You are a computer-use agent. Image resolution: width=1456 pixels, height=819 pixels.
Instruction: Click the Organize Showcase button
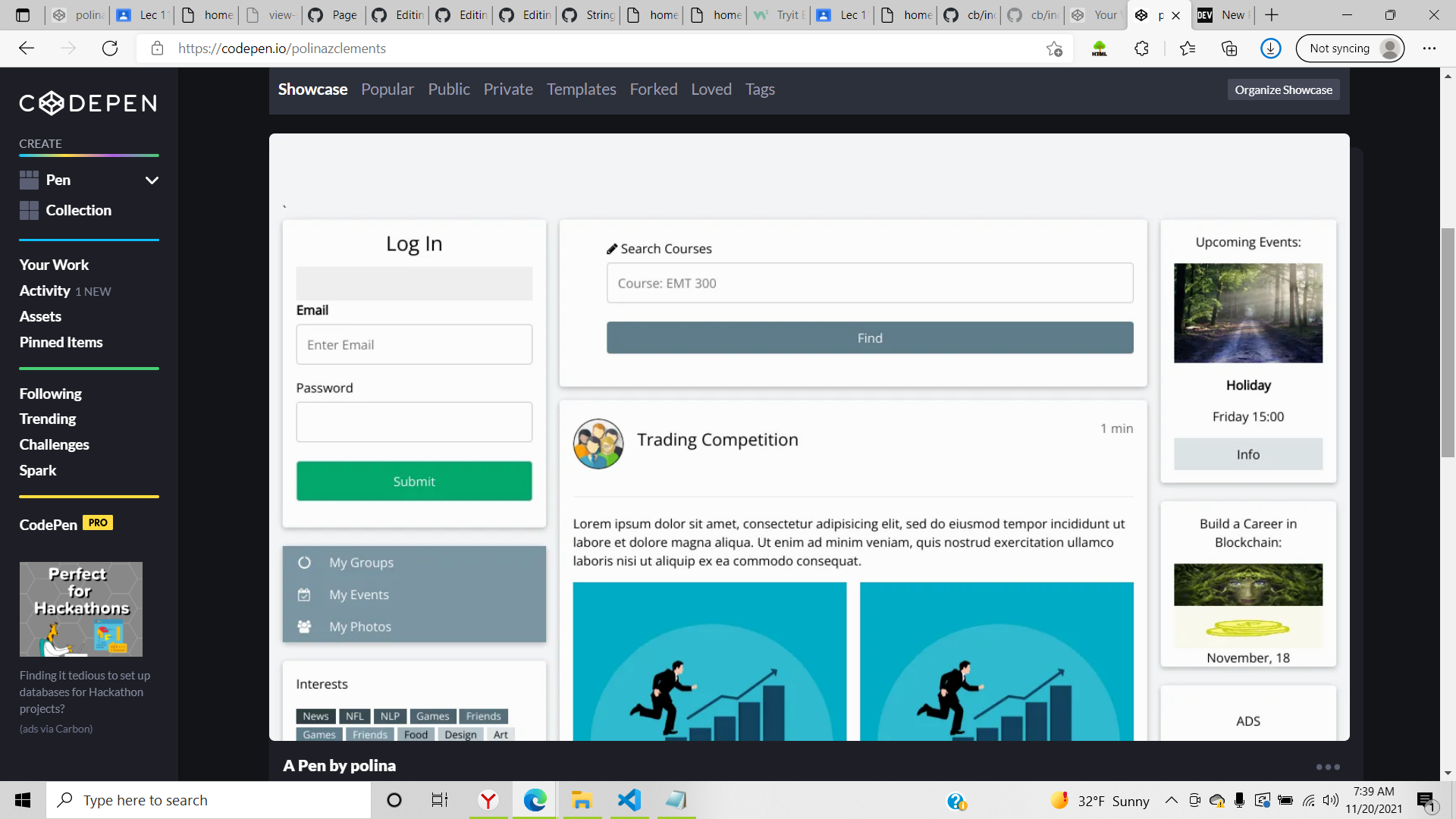tap(1283, 89)
